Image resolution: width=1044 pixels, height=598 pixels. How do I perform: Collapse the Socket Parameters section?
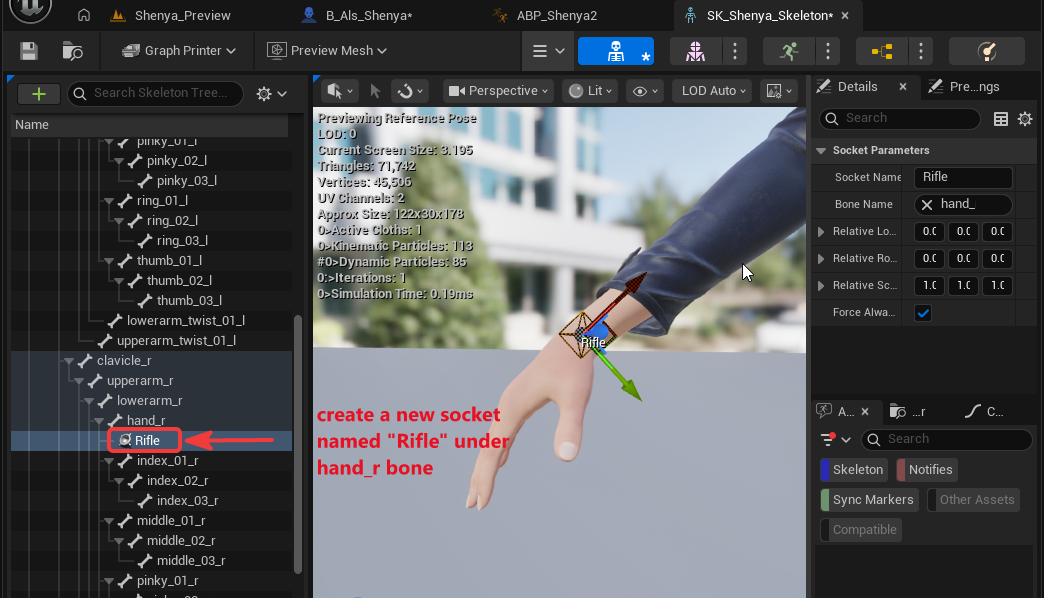pyautogui.click(x=821, y=150)
